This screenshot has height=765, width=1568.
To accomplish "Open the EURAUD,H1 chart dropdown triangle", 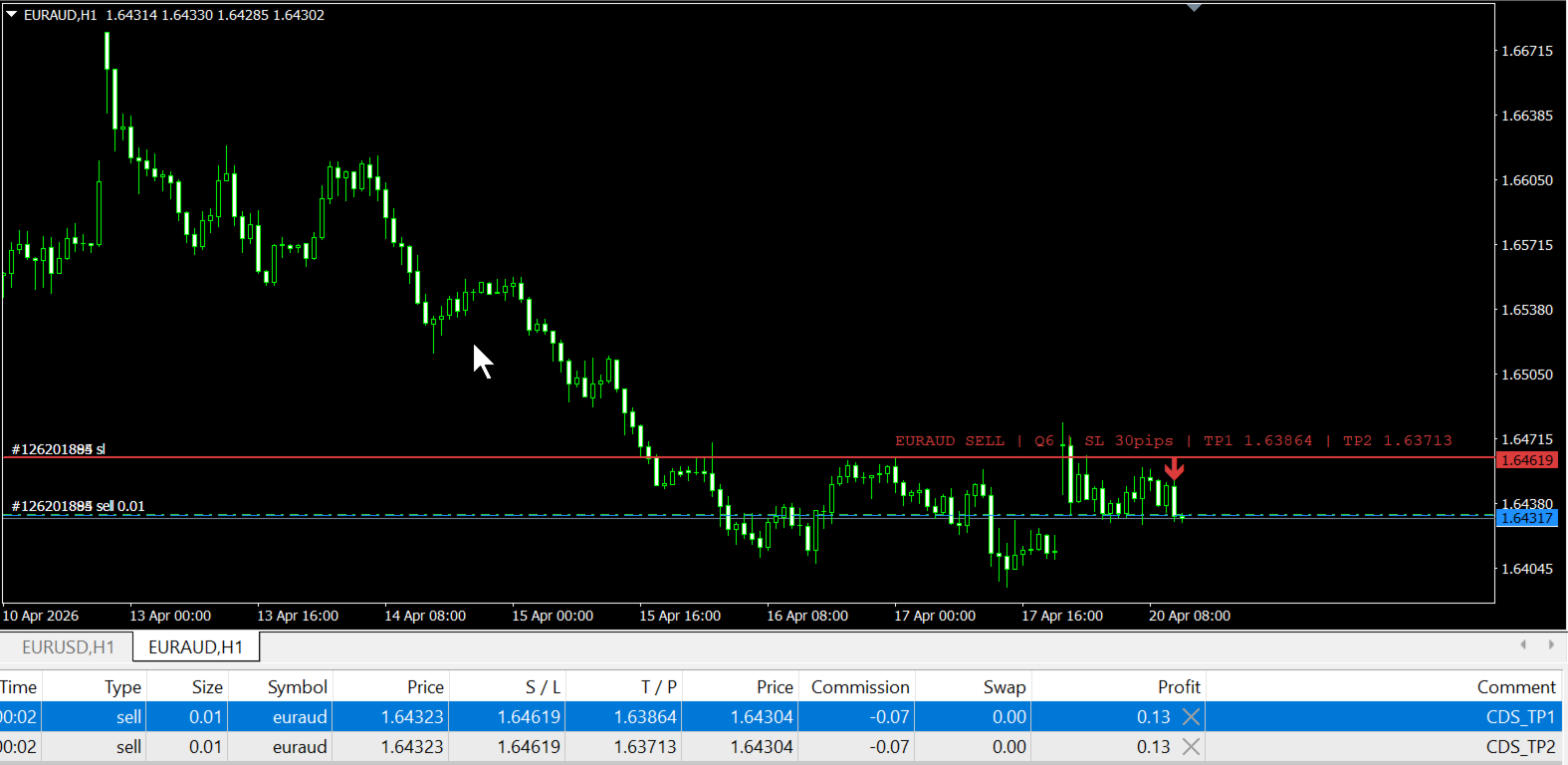I will [x=12, y=15].
